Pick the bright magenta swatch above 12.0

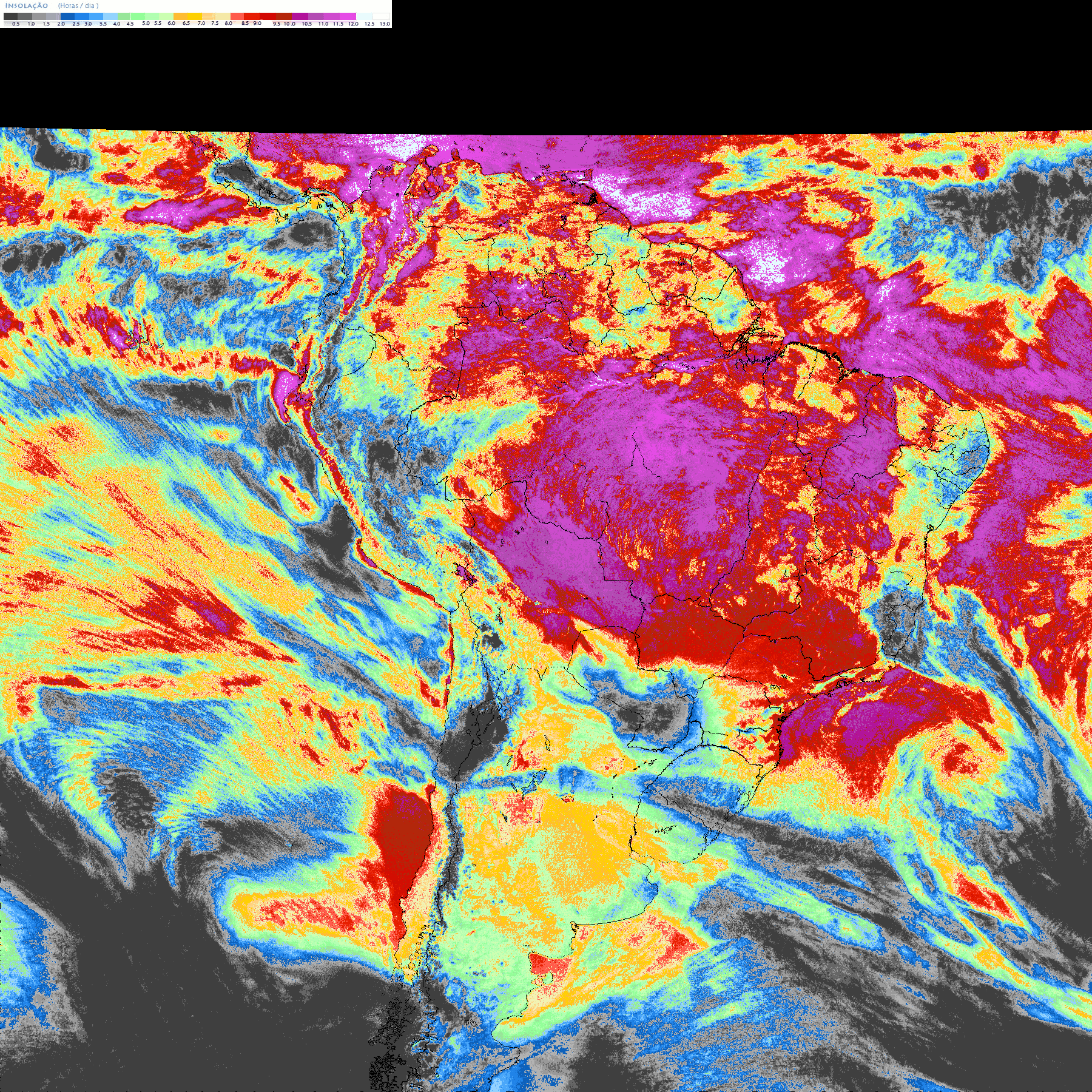pos(348,16)
